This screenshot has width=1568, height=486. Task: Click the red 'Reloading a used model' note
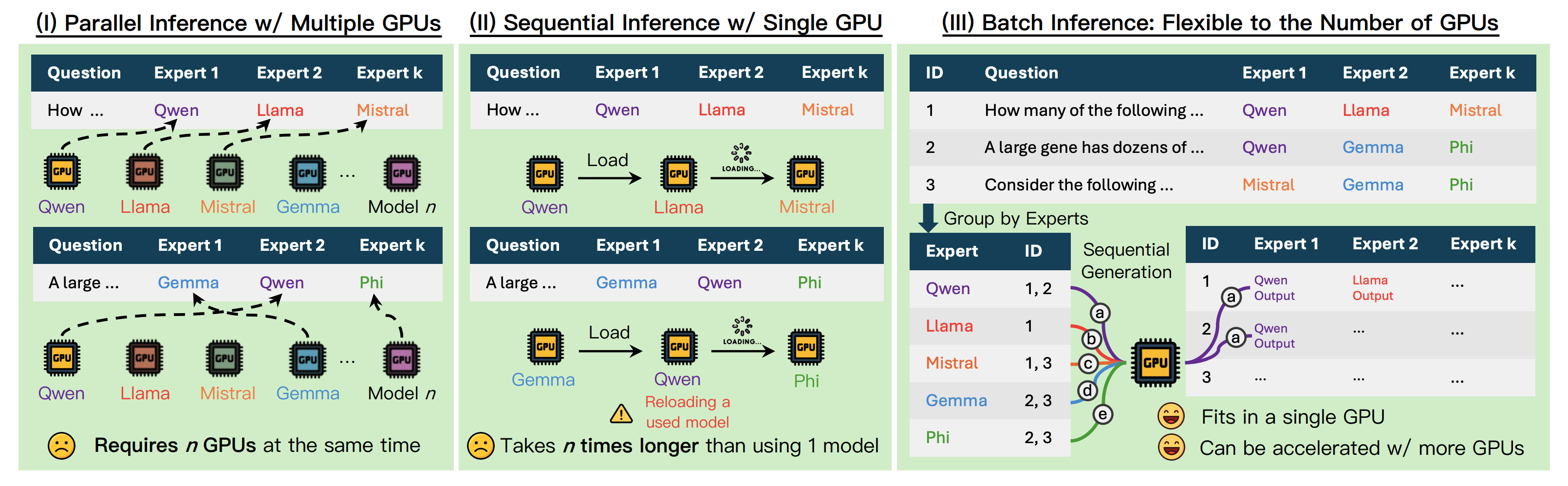point(687,411)
